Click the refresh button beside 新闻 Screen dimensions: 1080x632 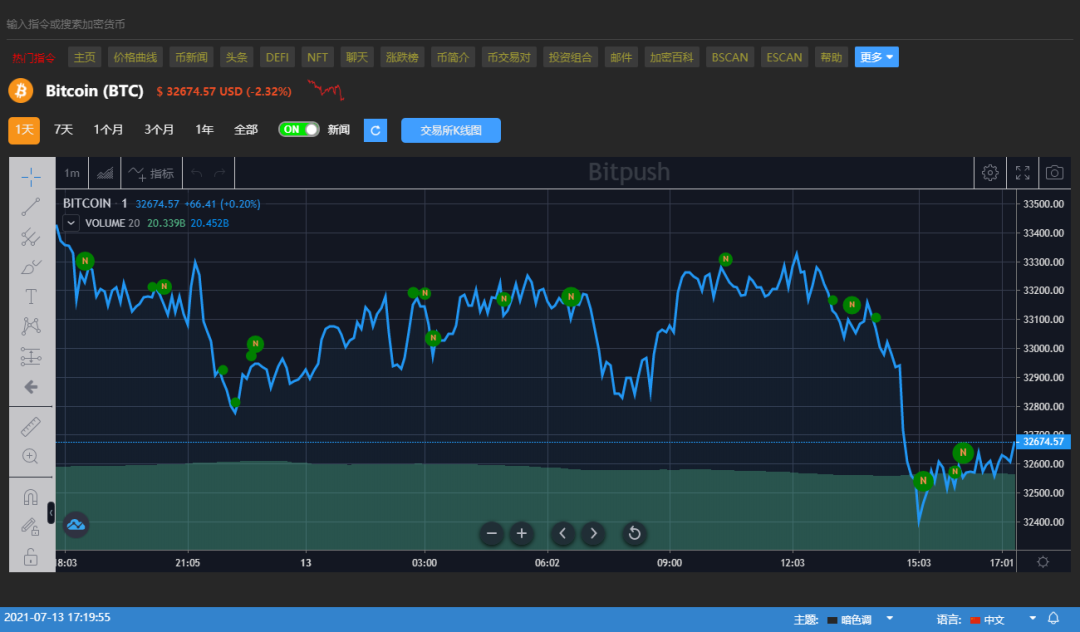point(375,130)
